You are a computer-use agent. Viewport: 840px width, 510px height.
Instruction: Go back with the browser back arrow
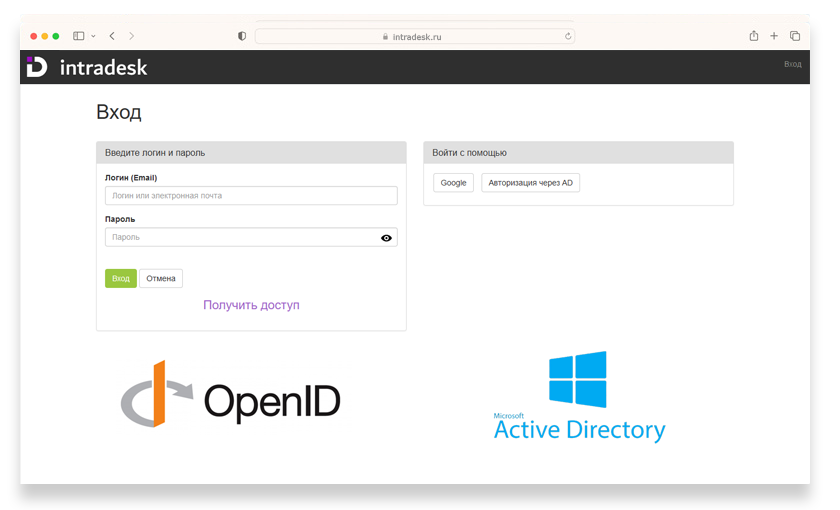(112, 36)
